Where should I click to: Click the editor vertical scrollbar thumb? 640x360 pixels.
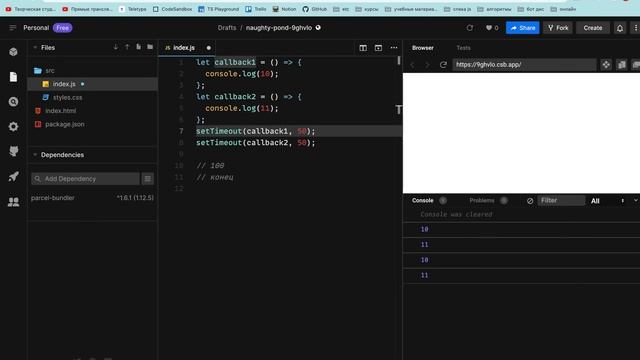[398, 61]
